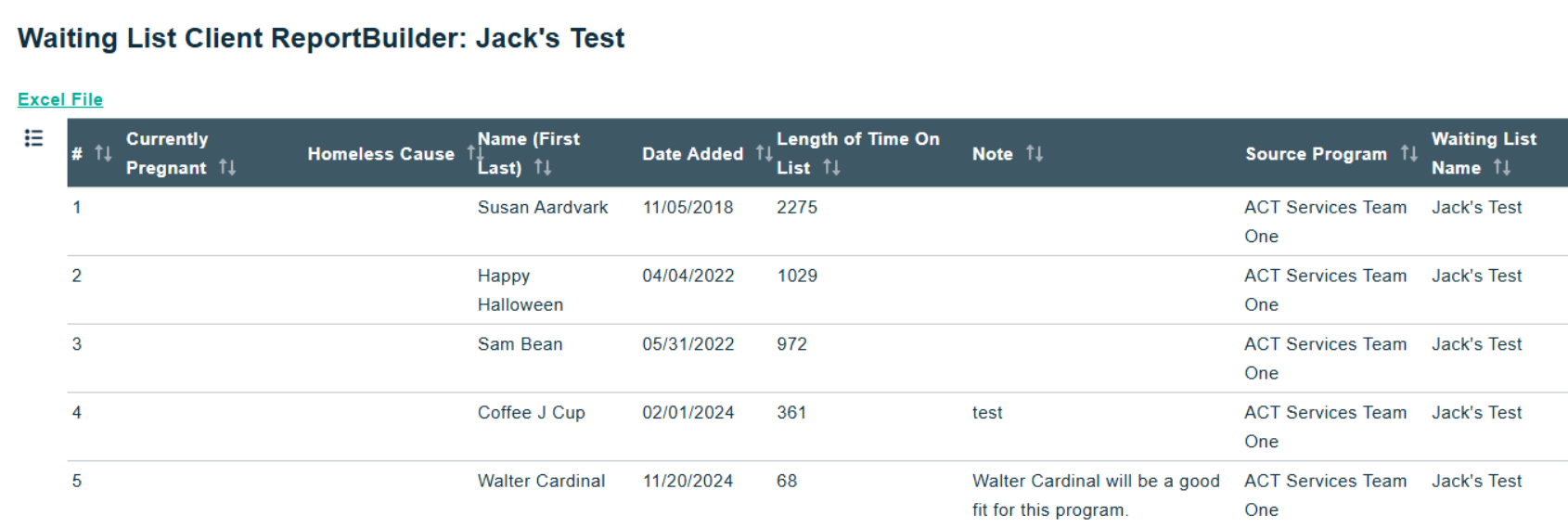The height and width of the screenshot is (528, 1568).
Task: Sort by Name (First Last) arrows
Action: (x=543, y=167)
